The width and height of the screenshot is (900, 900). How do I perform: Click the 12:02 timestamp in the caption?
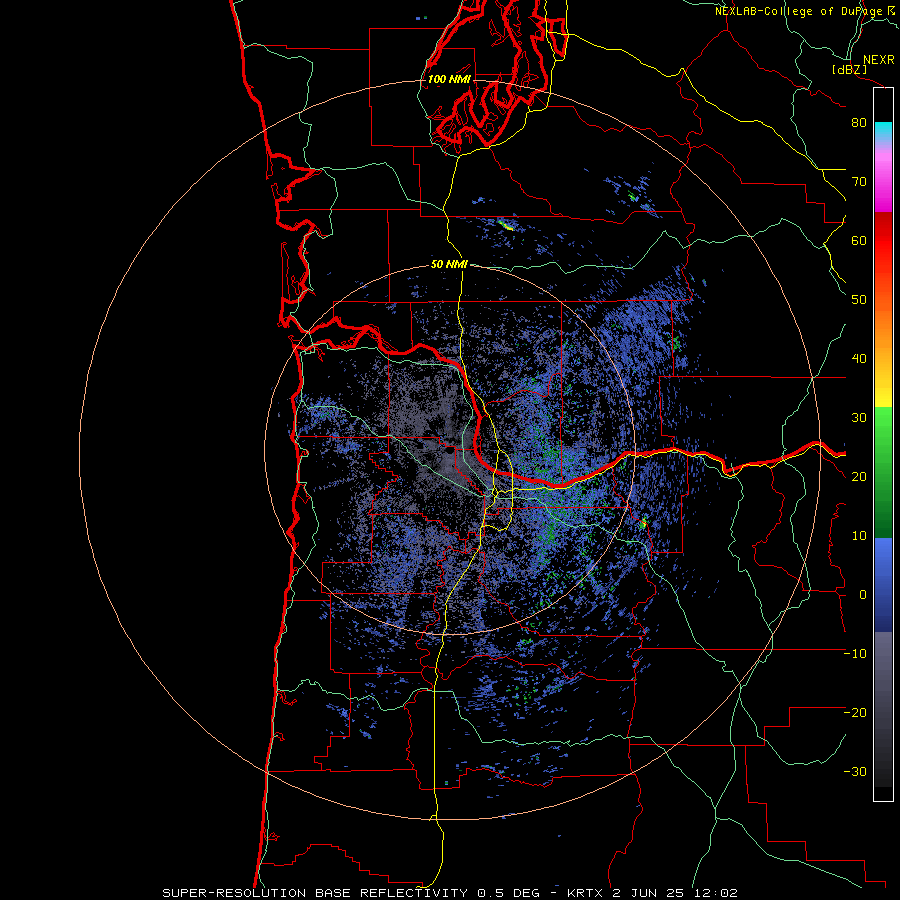(x=715, y=893)
